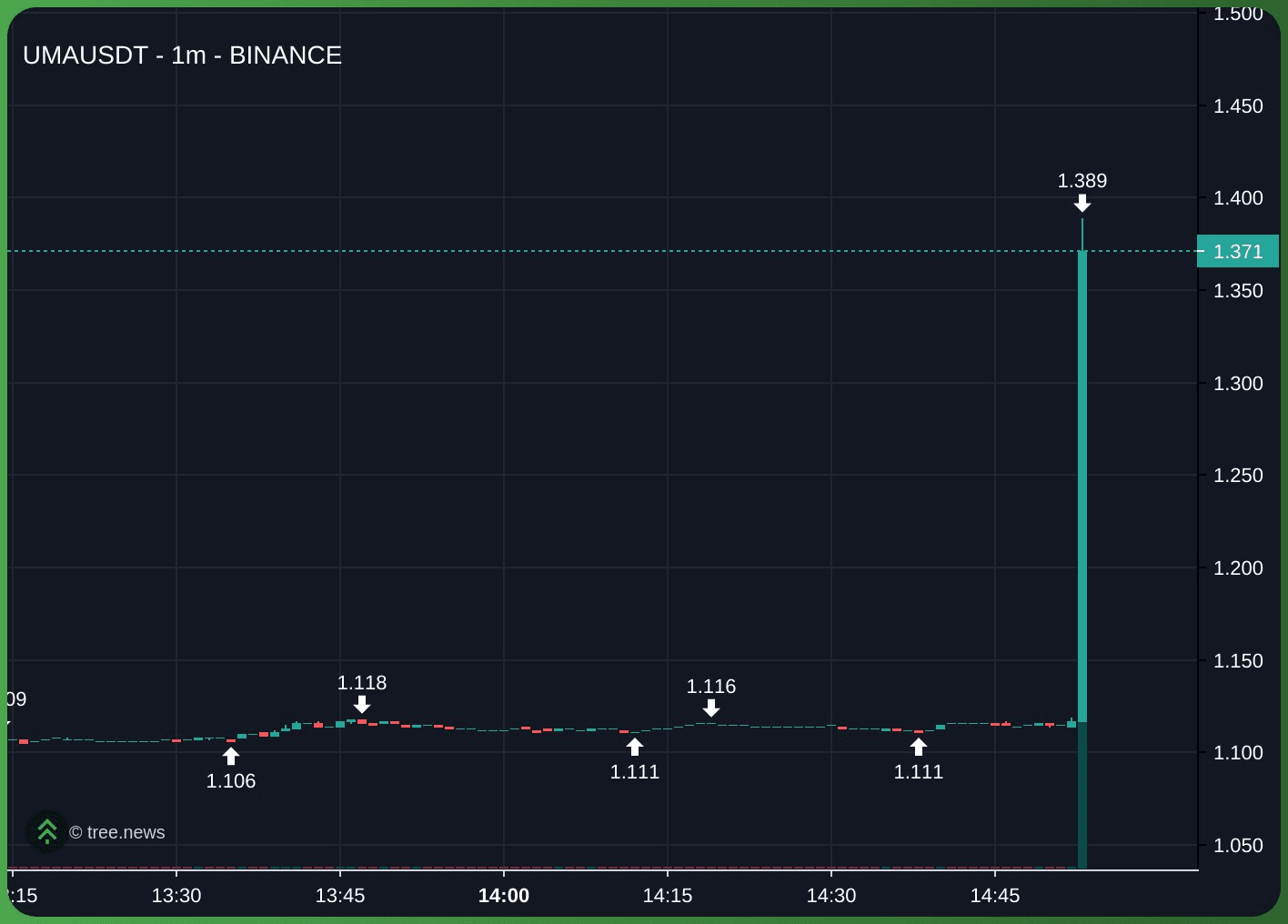The width and height of the screenshot is (1288, 924).
Task: Click the 1.100 price axis label
Action: click(1238, 753)
